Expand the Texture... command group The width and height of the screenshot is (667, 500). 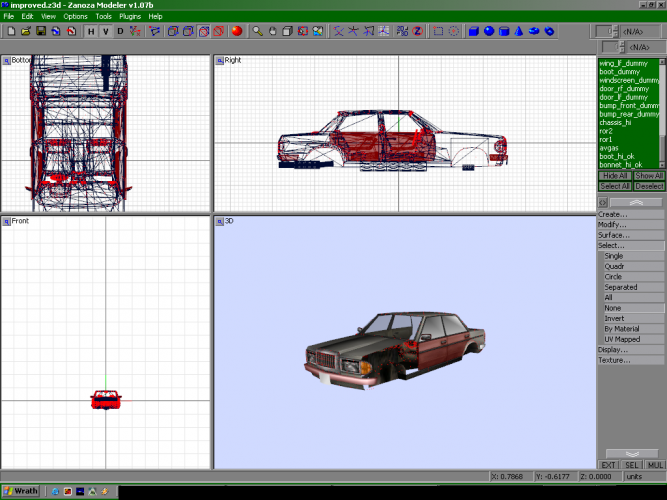614,360
